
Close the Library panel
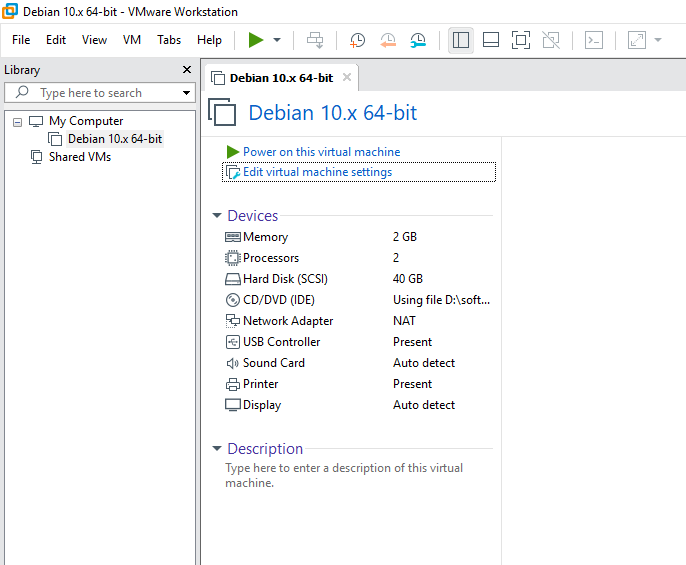click(x=187, y=70)
